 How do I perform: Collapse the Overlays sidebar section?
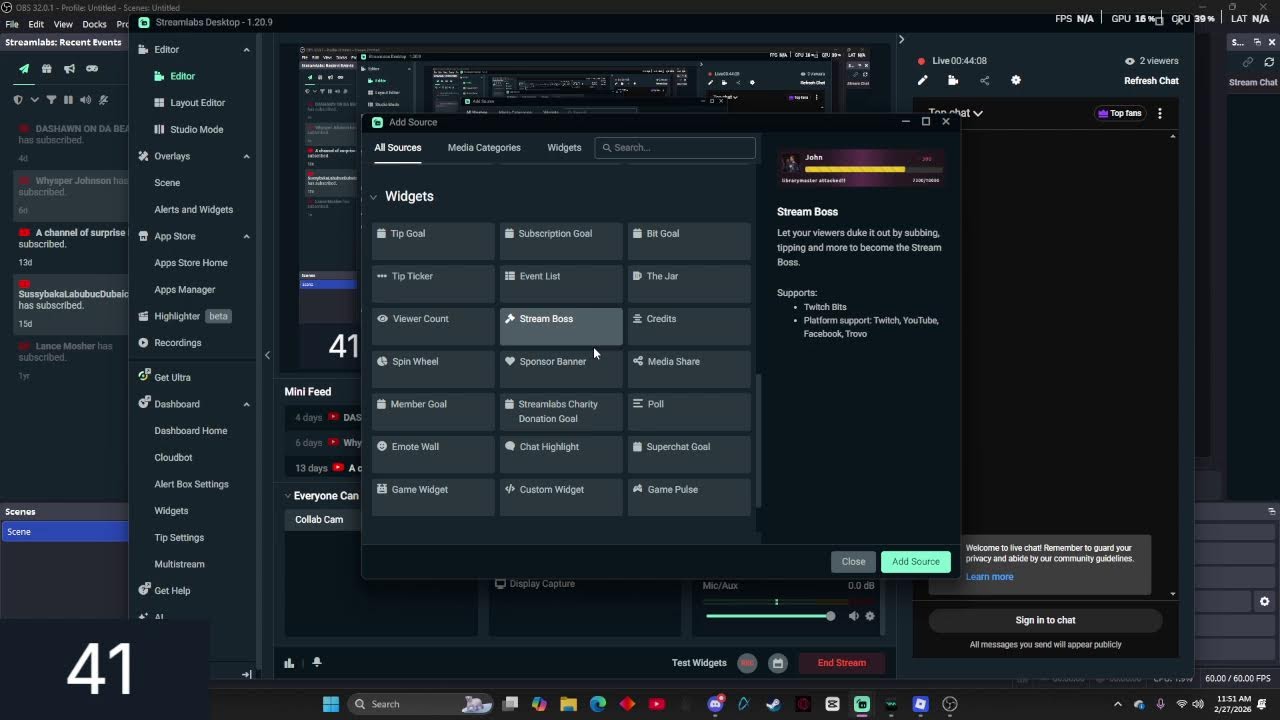tap(246, 156)
